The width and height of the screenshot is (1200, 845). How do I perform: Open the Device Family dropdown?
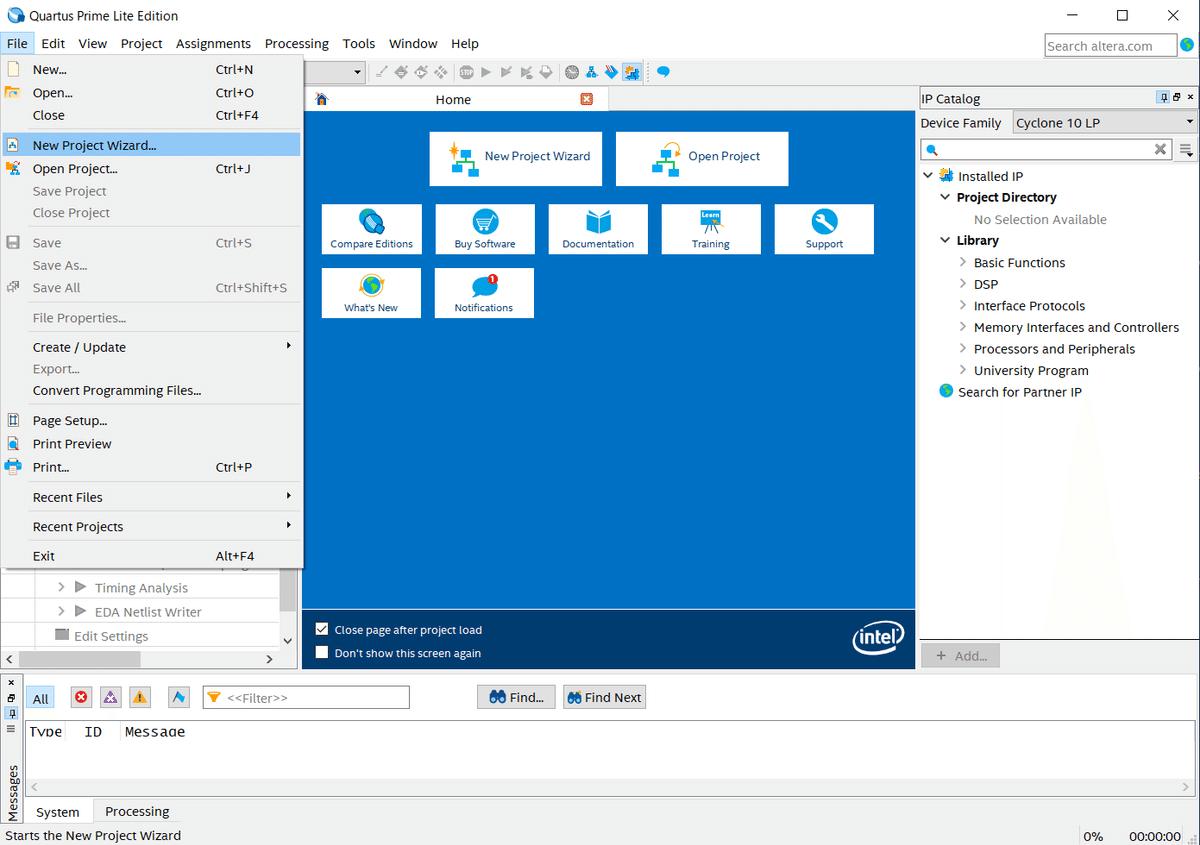[x=1105, y=122]
